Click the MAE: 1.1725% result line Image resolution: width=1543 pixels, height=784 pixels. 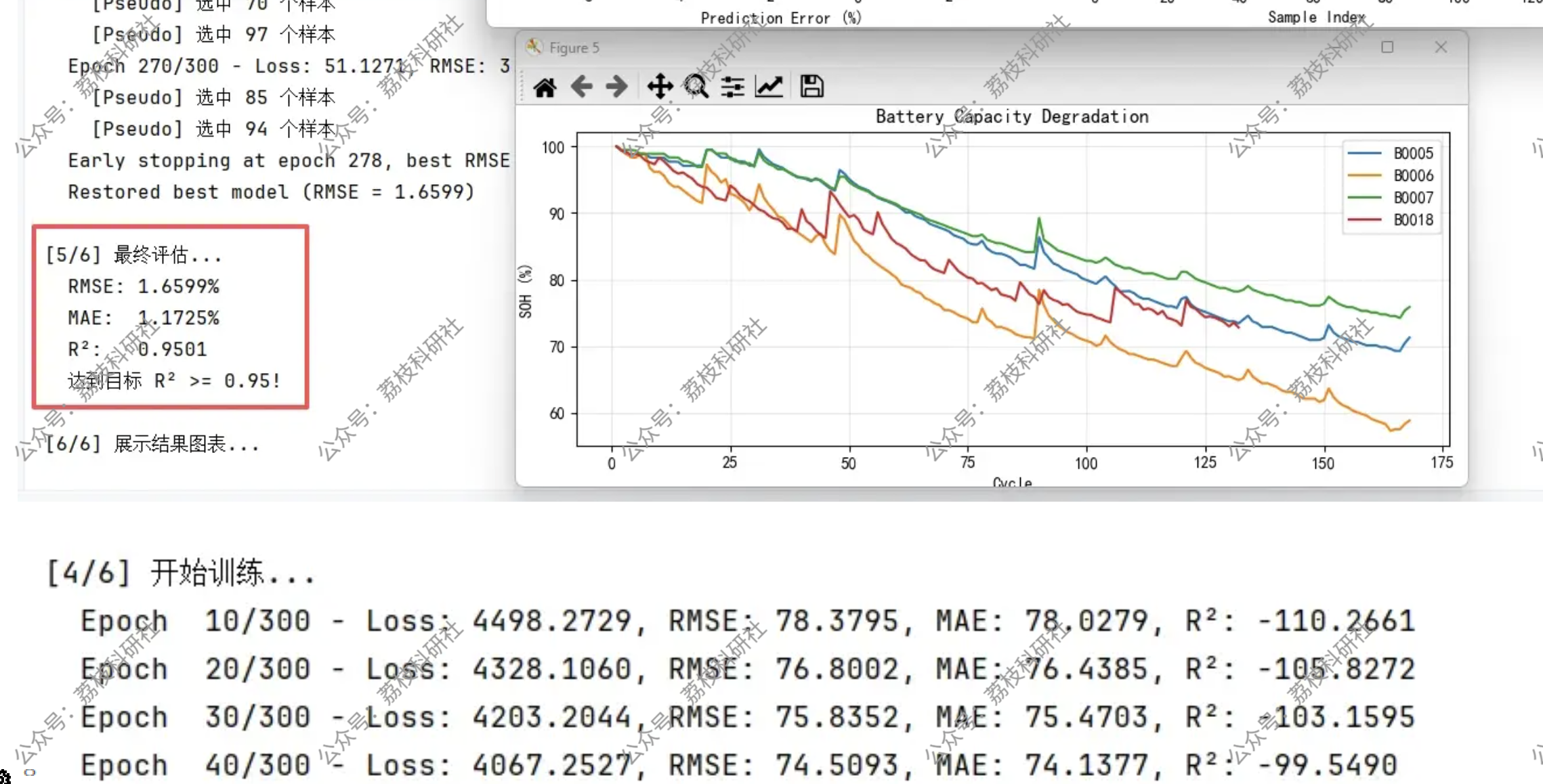(144, 318)
